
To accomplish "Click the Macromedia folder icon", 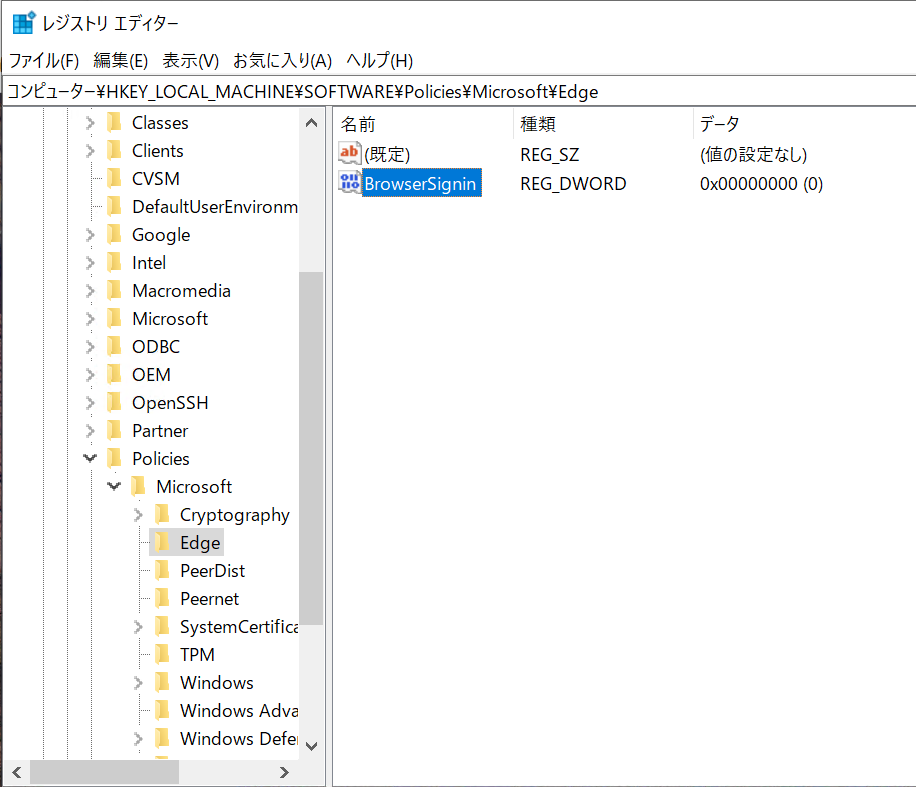I will click(x=114, y=290).
